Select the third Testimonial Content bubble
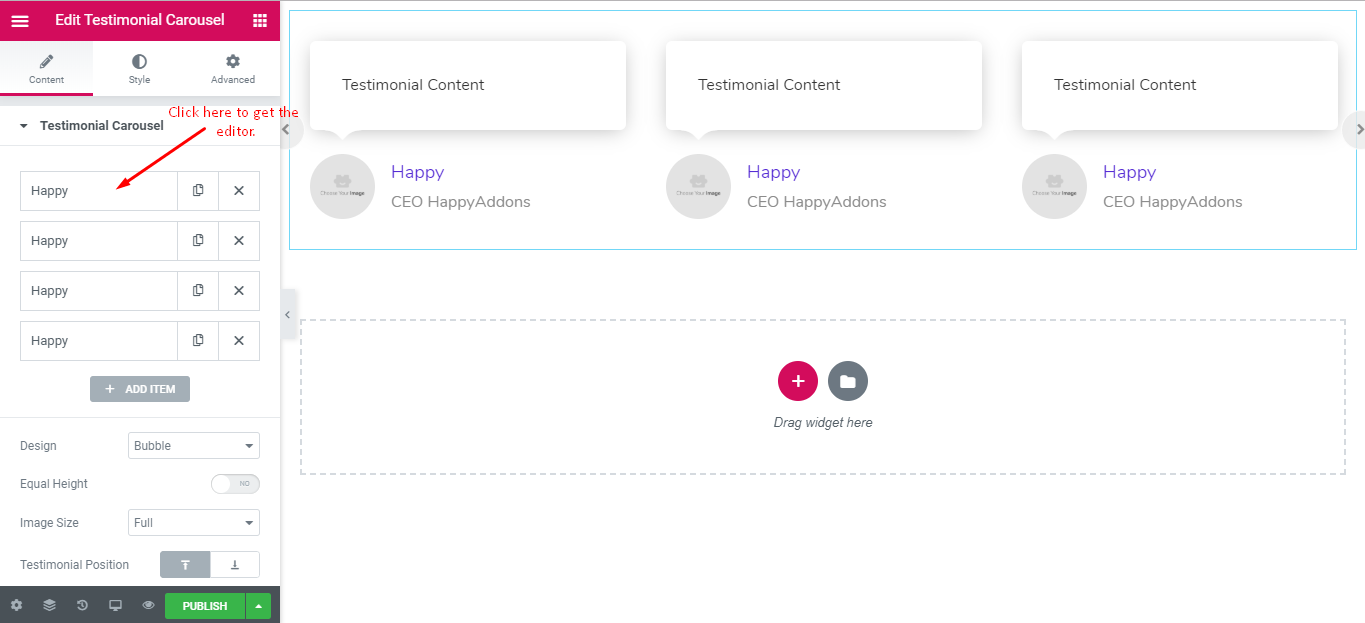 tap(1180, 85)
